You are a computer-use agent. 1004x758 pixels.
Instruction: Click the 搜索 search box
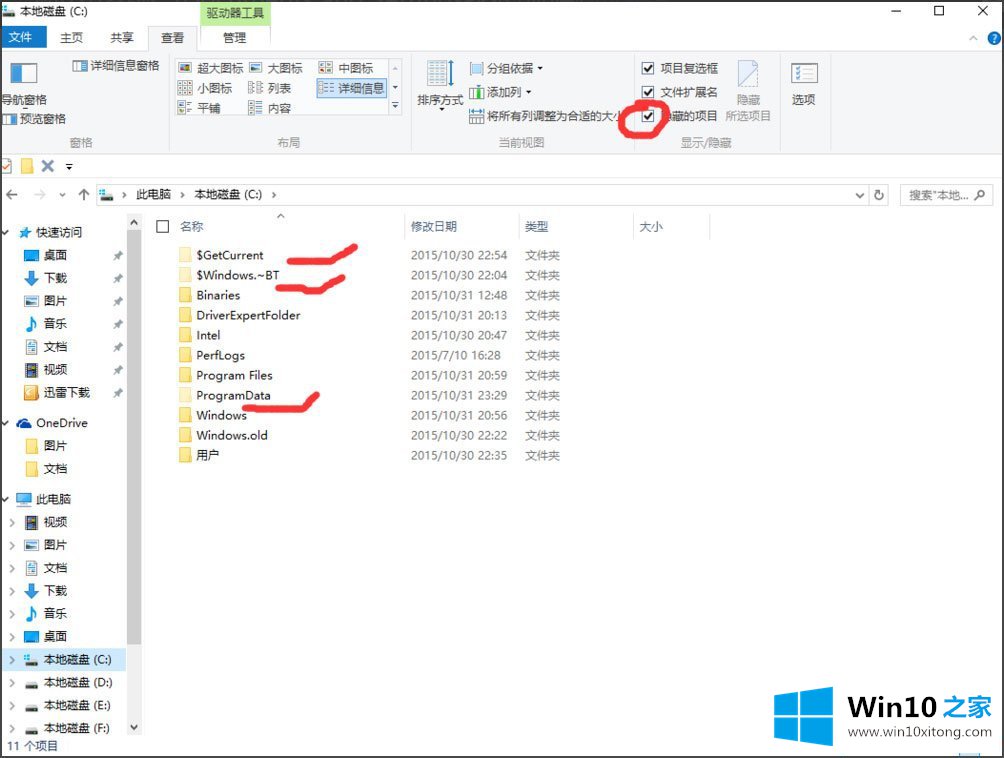[x=945, y=195]
